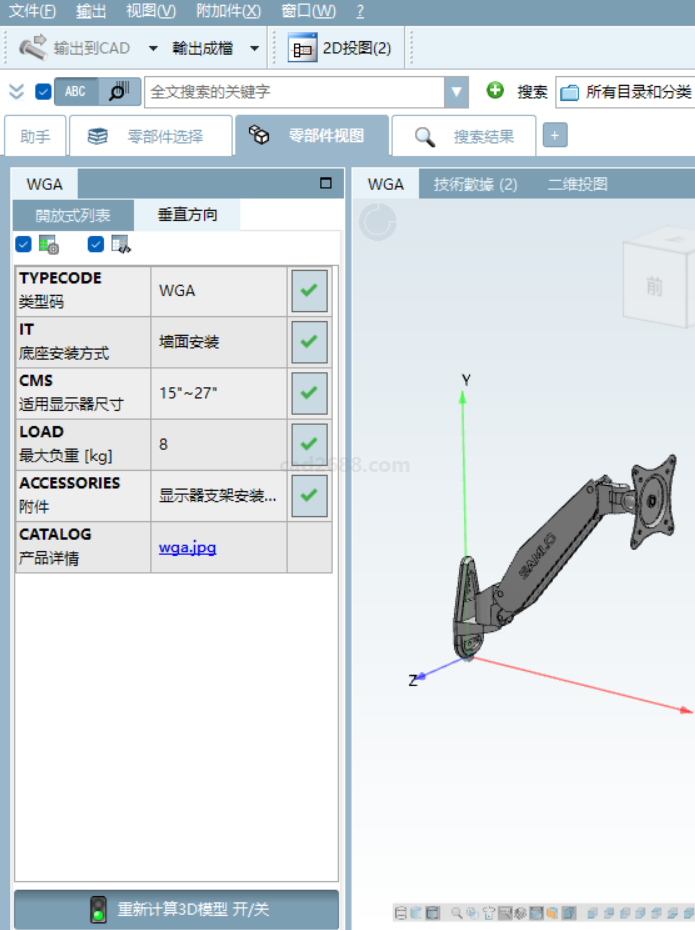Open the 输出到CAD dropdown arrow

(153, 48)
